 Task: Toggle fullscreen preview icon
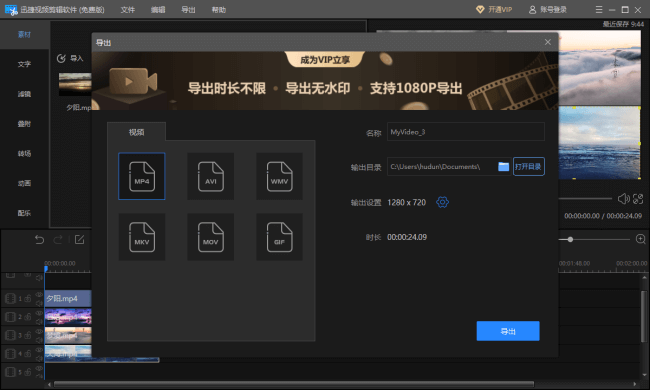click(638, 199)
